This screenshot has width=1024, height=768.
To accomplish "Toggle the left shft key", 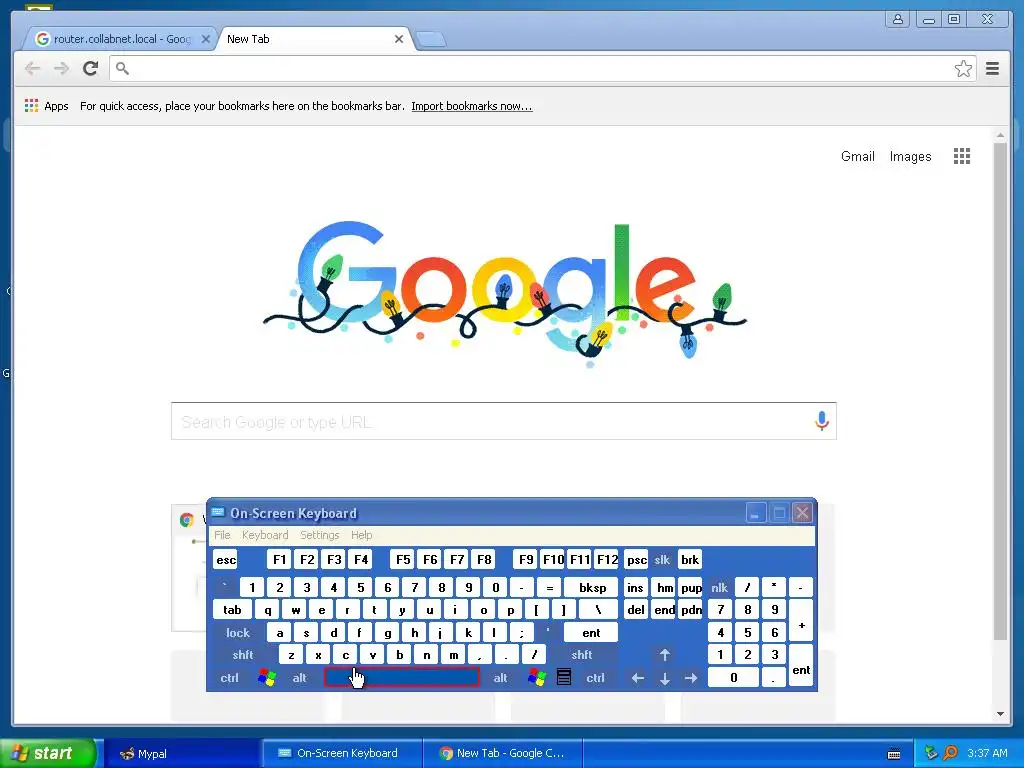I will (243, 654).
